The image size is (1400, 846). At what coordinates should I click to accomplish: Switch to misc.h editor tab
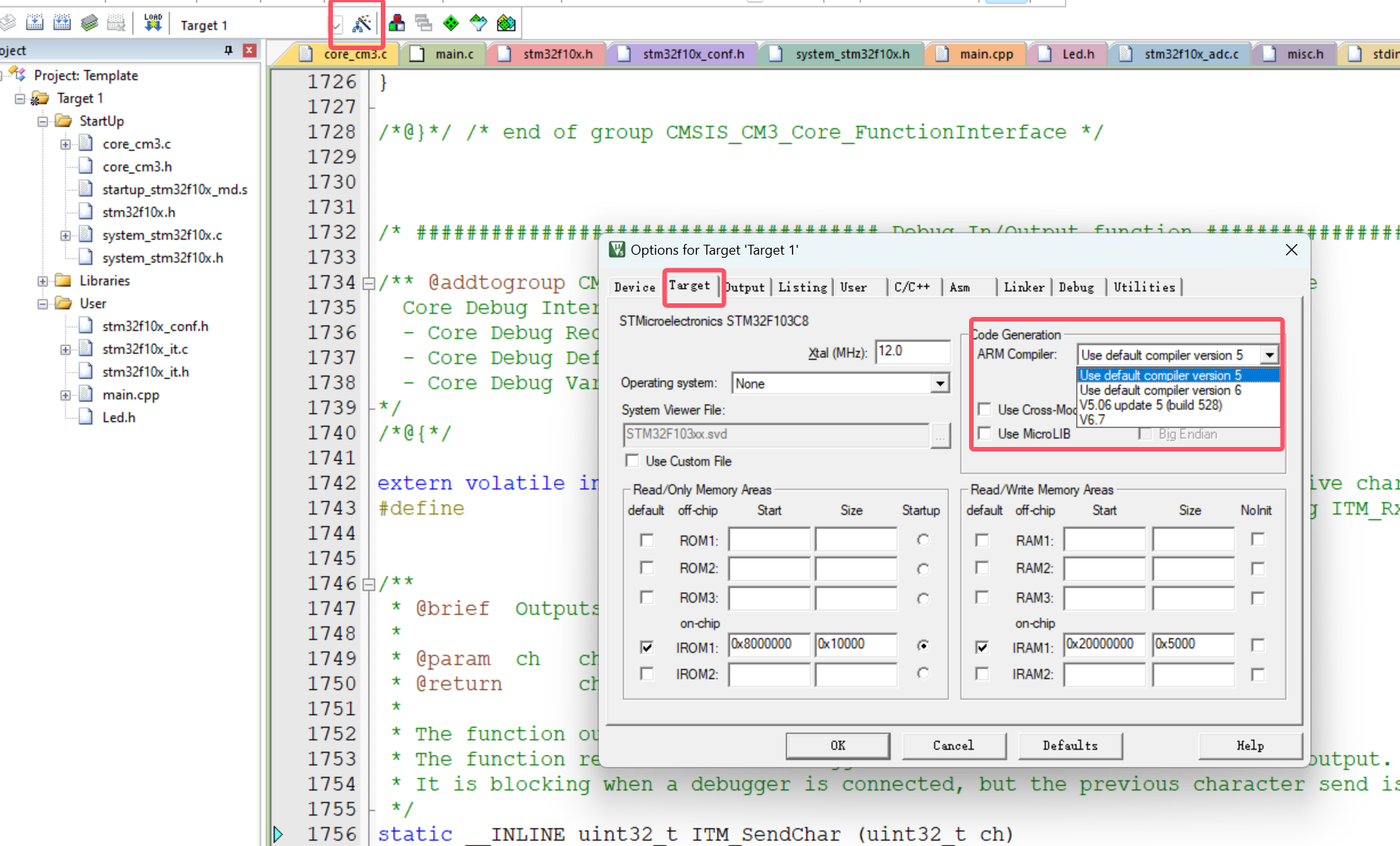(1294, 54)
